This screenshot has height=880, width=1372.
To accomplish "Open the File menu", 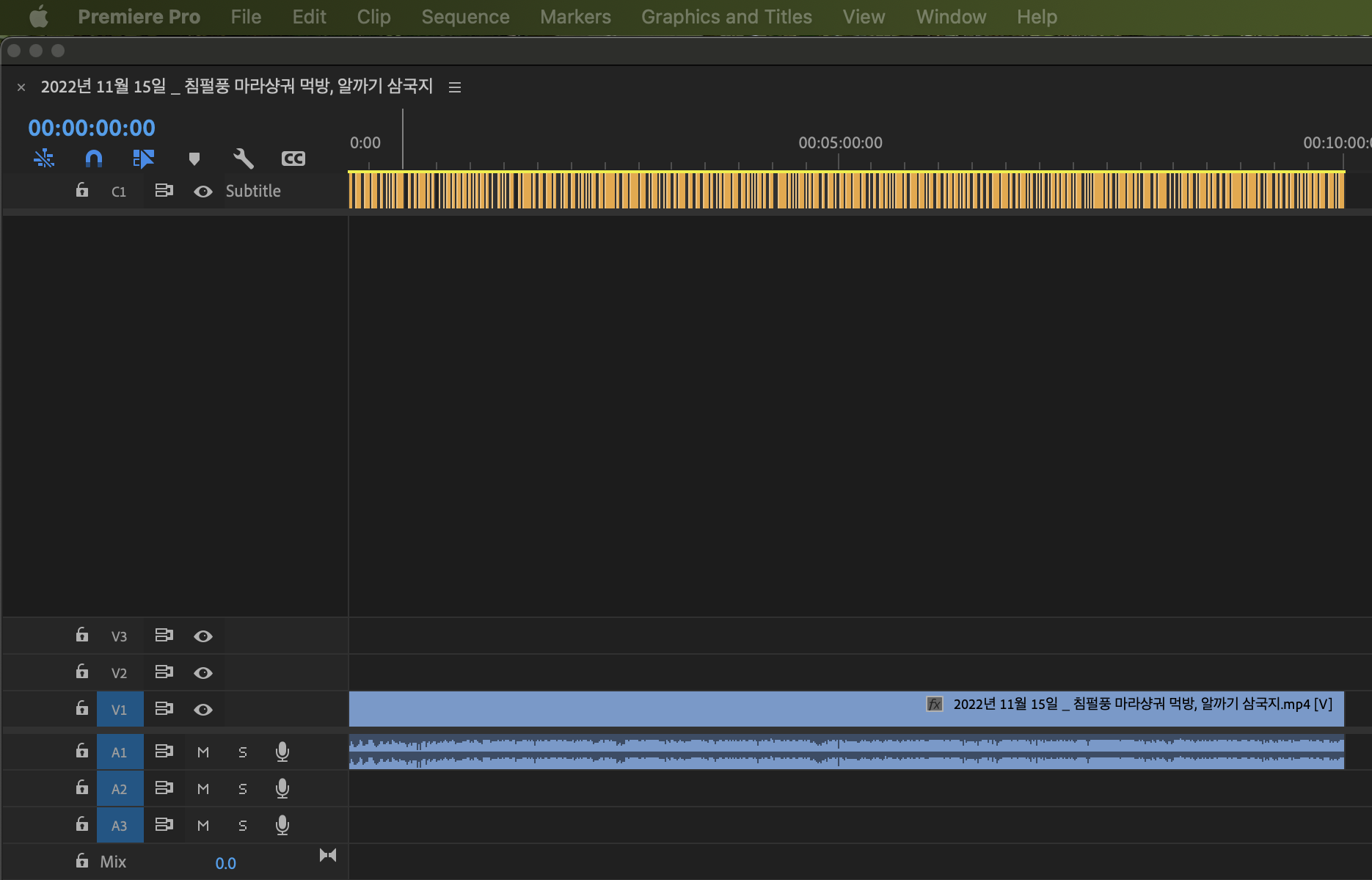I will [x=246, y=16].
